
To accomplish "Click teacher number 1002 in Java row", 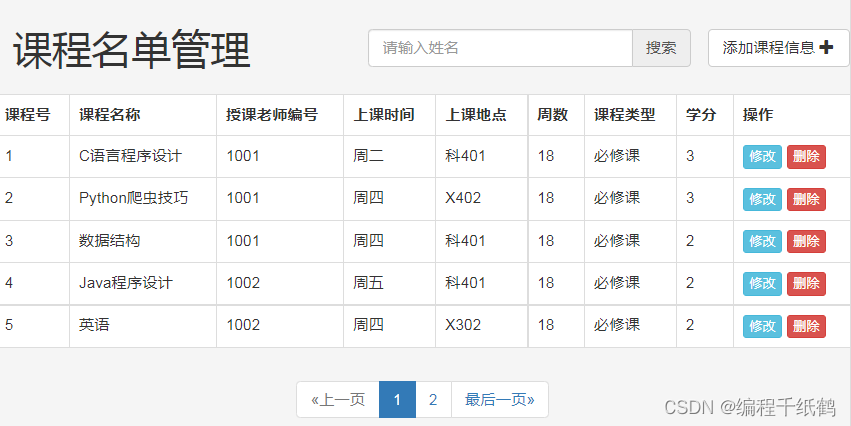I will tap(280, 283).
